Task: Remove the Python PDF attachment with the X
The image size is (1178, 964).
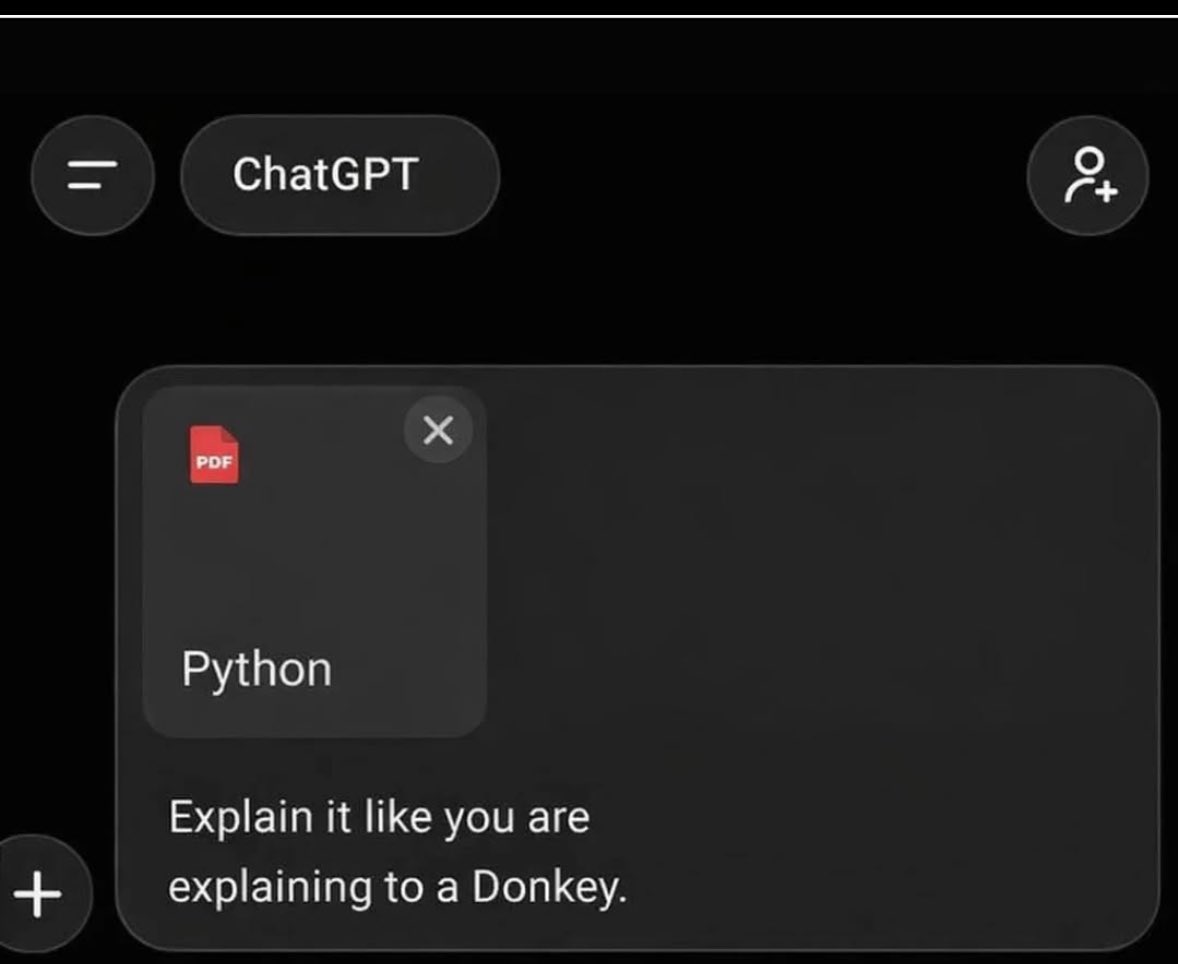Action: [x=438, y=430]
